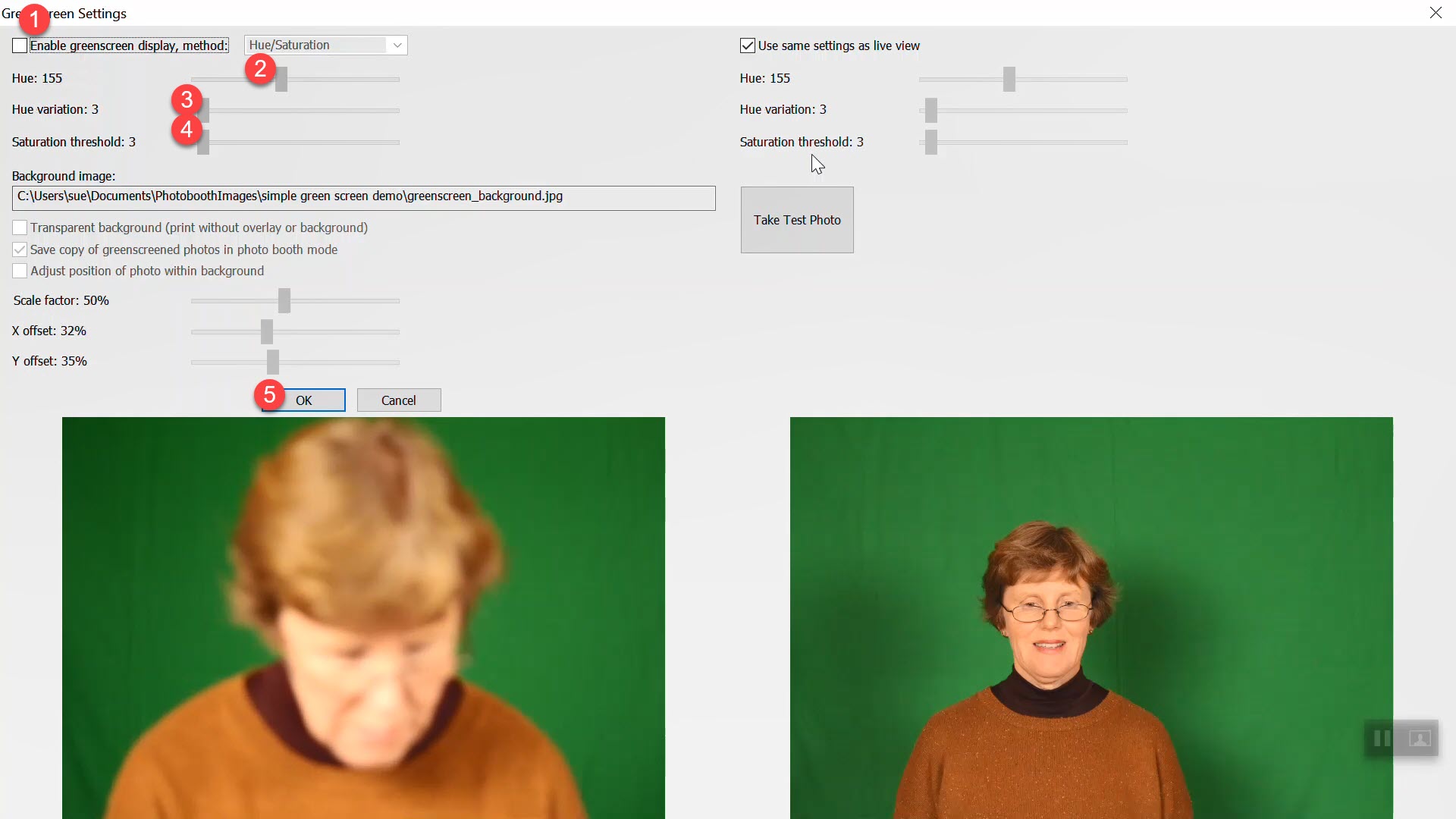Viewport: 1456px width, 819px height.
Task: Close the Greenscreen Settings window
Action: (x=1436, y=13)
